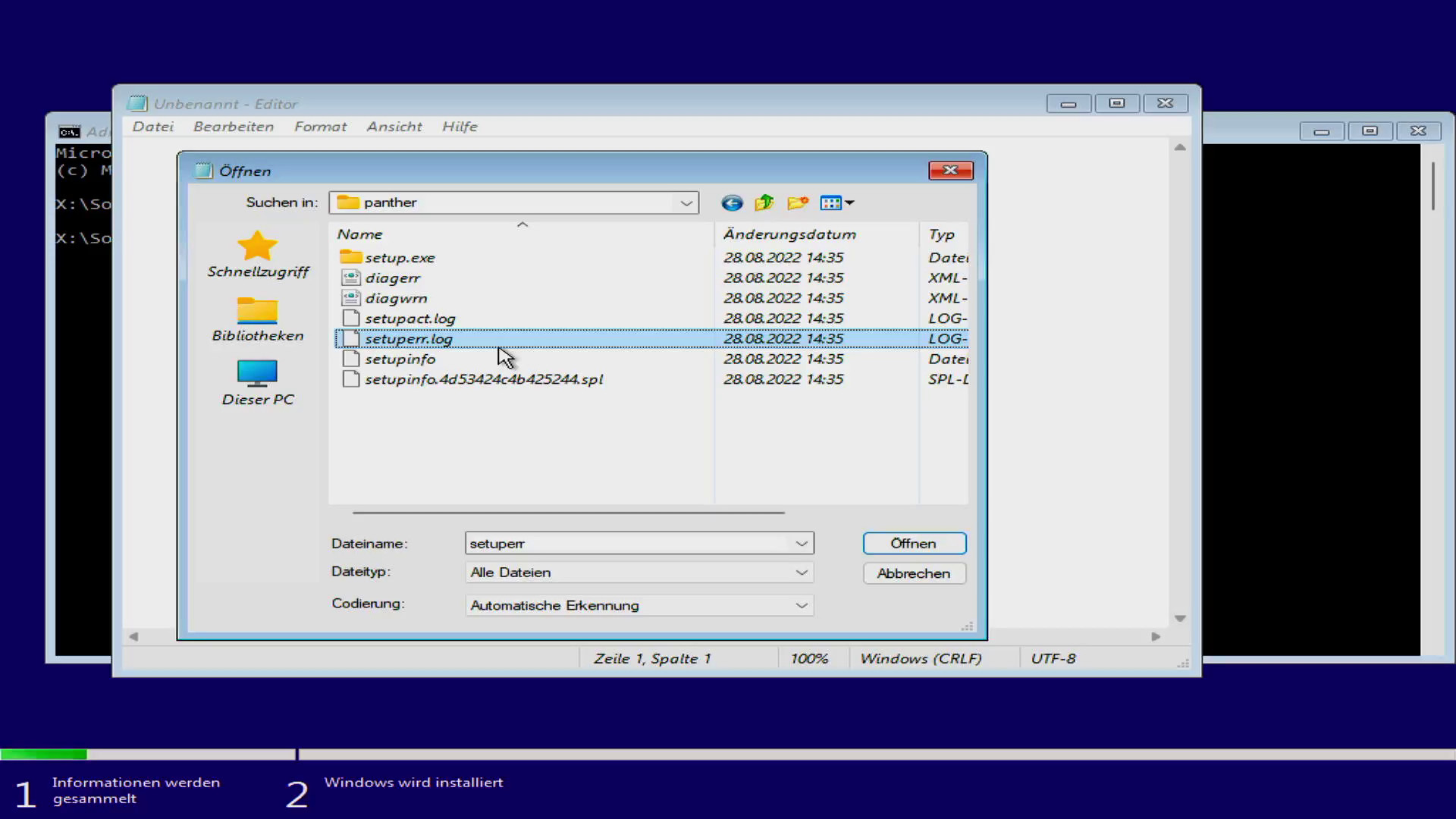The image size is (1456, 819).
Task: Minimize the Editor window
Action: point(1068,104)
